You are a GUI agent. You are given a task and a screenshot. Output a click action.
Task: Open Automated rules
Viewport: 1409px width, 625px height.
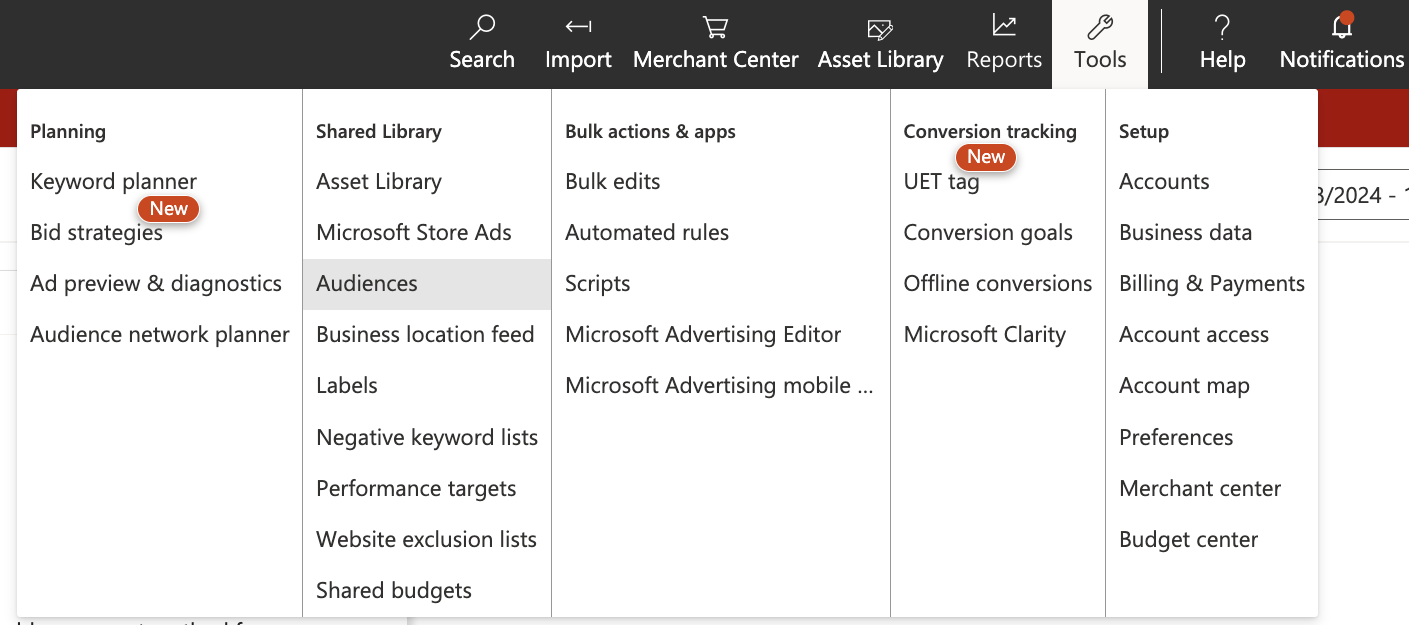tap(647, 232)
